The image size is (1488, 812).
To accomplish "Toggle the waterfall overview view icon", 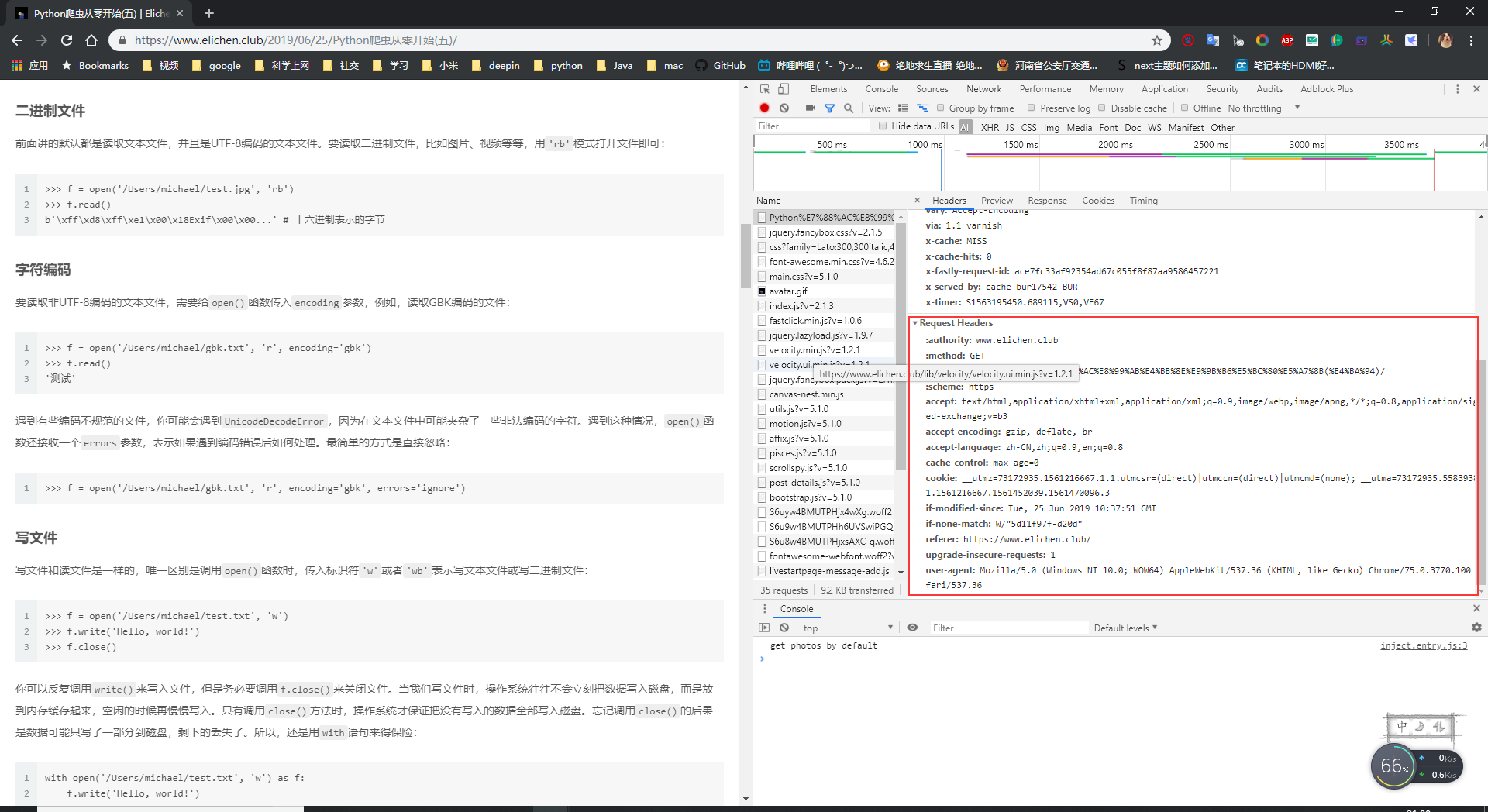I will (922, 108).
